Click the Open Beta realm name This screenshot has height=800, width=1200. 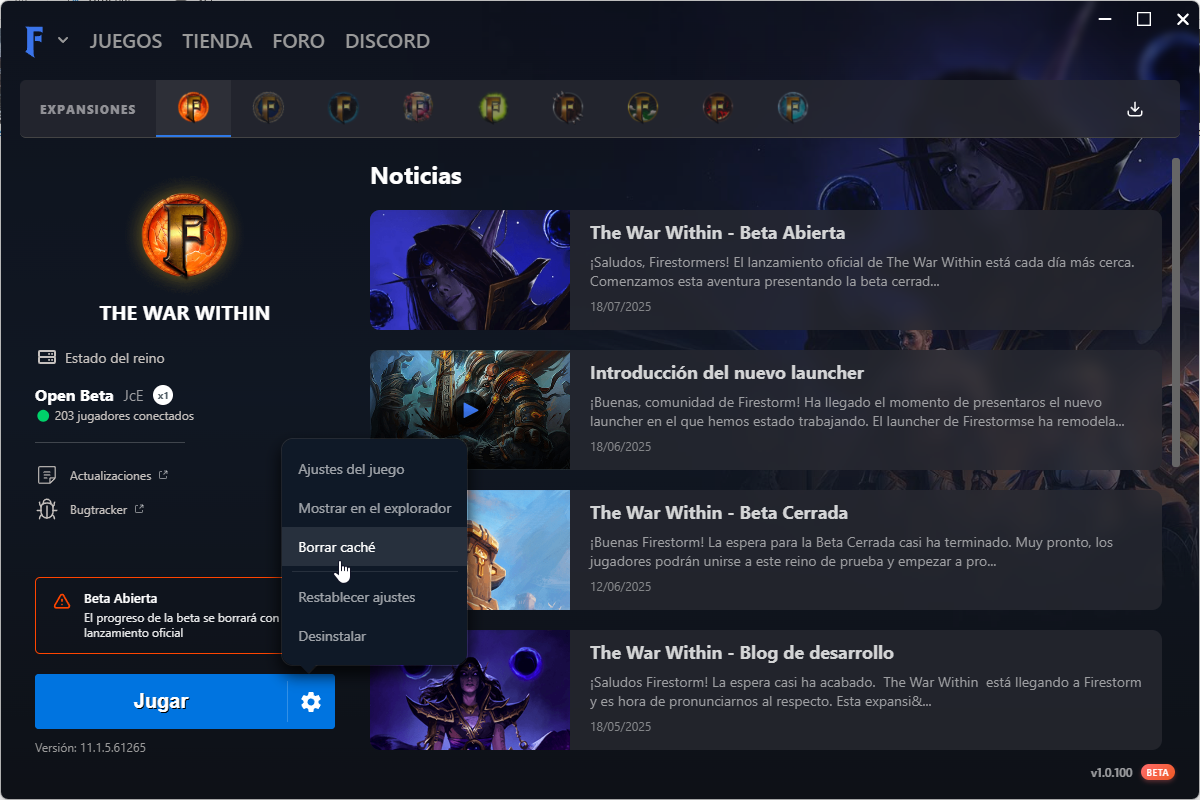[74, 396]
